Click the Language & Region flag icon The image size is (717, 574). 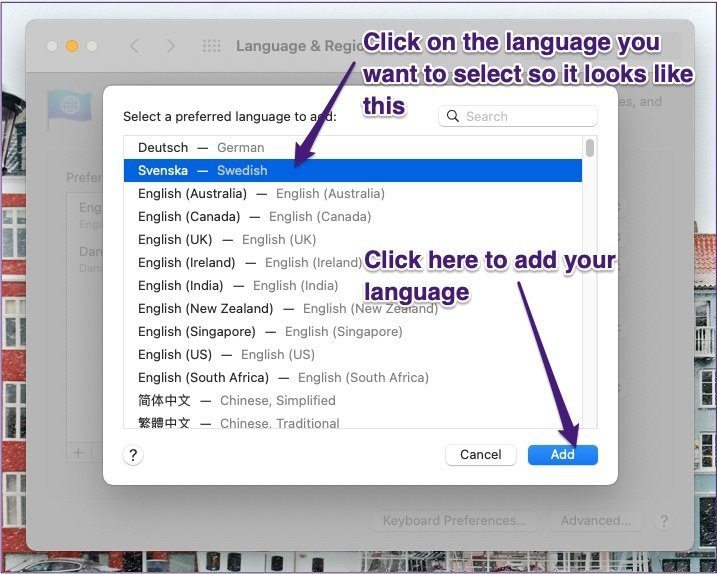coord(69,107)
